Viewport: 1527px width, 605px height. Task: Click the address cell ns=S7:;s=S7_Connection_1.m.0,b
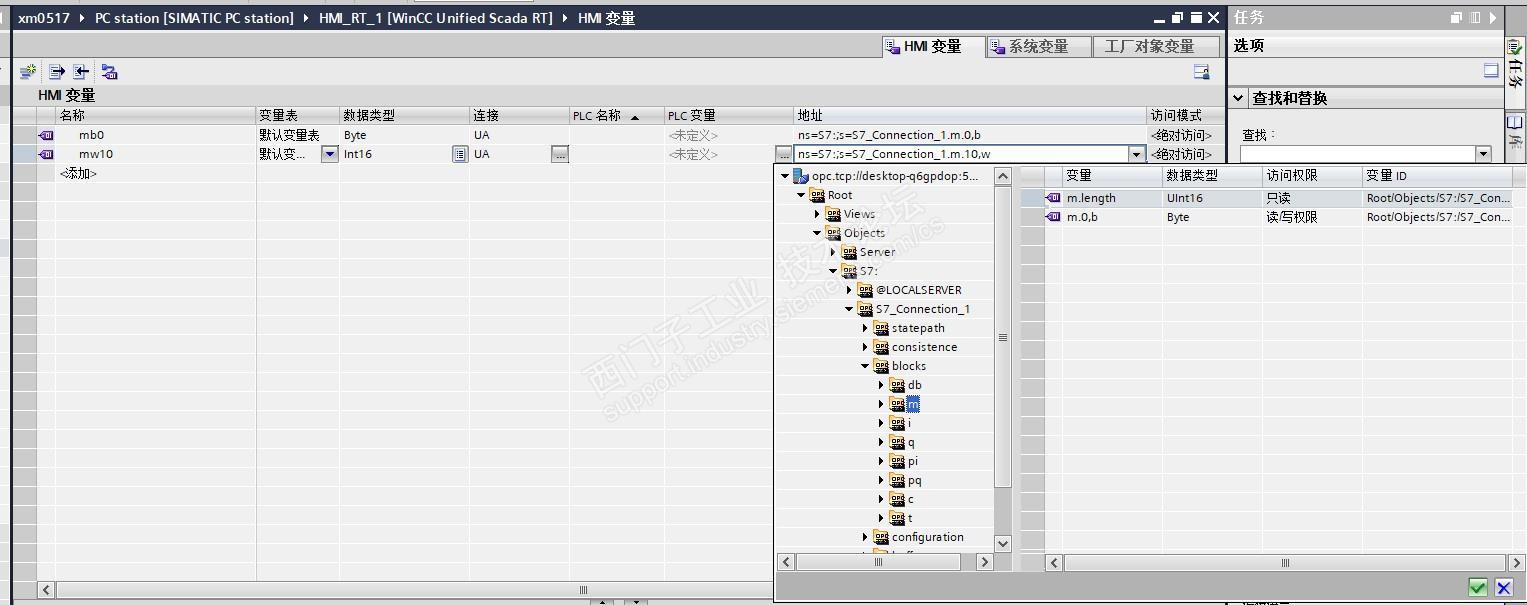[970, 135]
